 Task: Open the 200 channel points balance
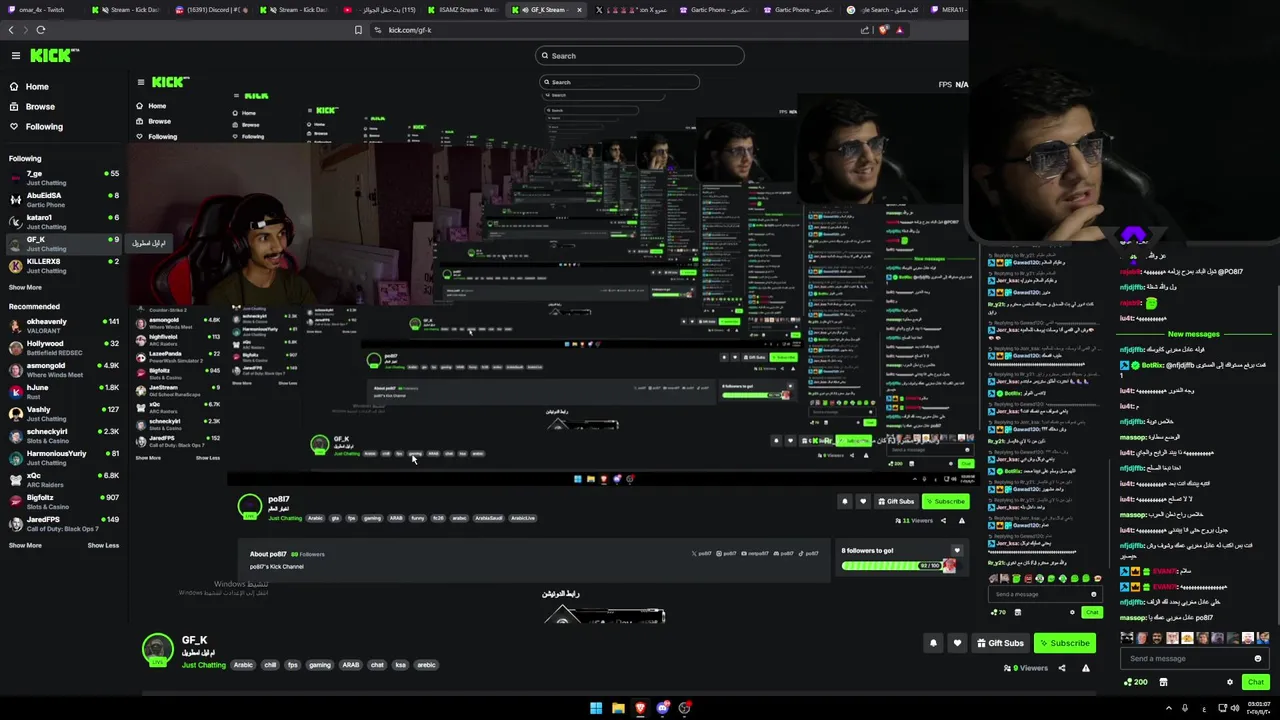(1135, 682)
